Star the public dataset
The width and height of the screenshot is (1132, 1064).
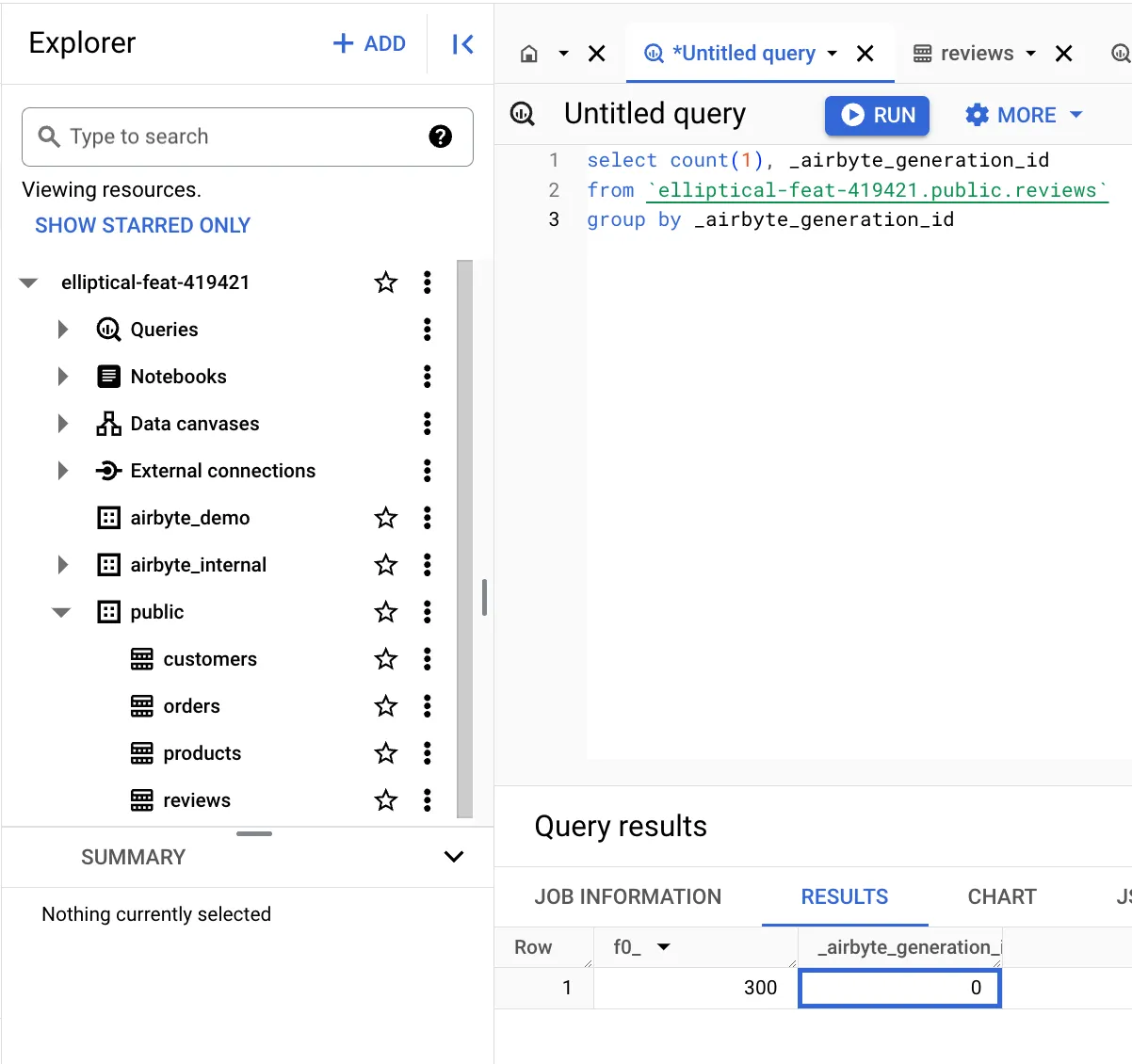tap(386, 612)
